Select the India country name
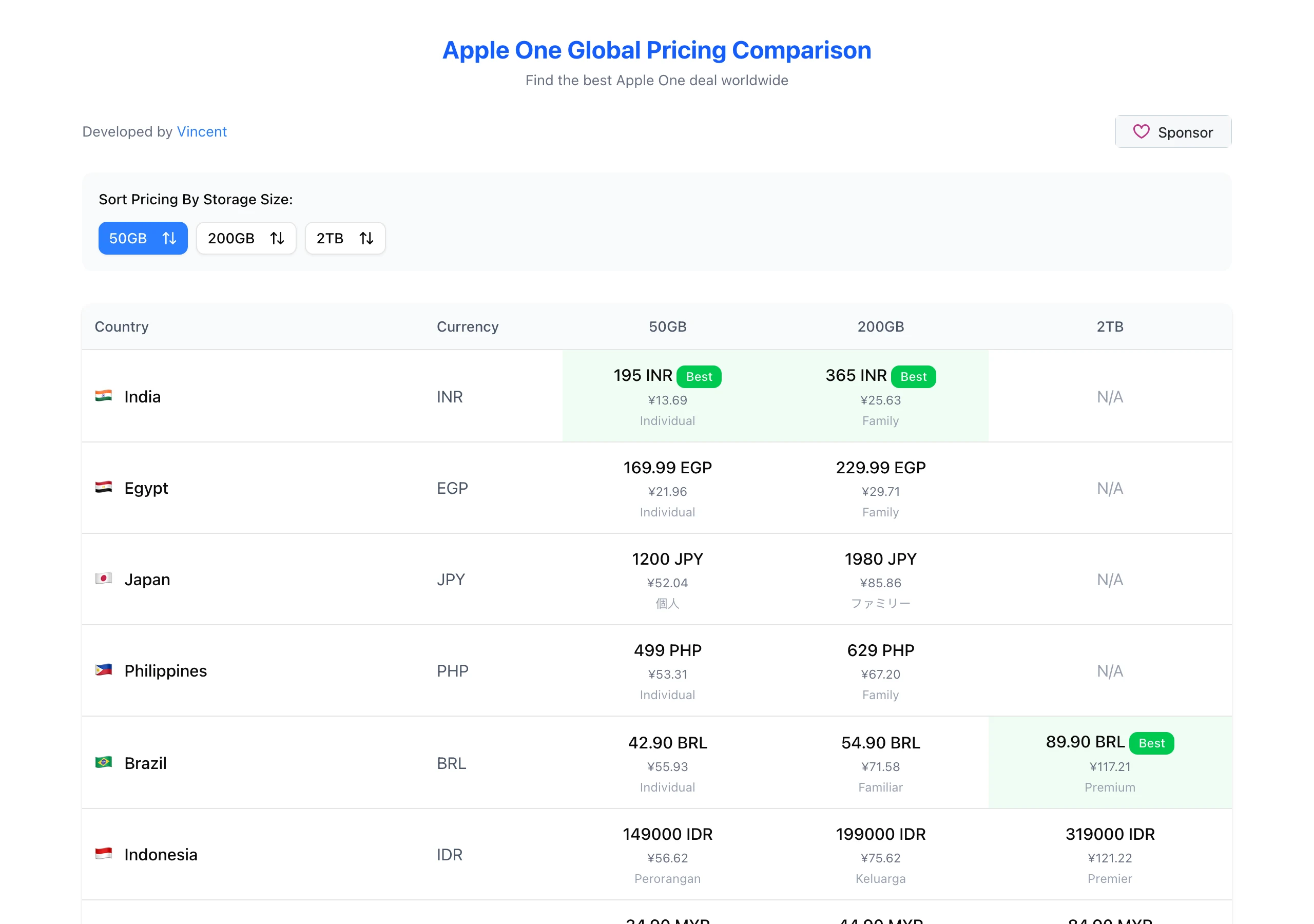This screenshot has width=1314, height=924. (x=143, y=397)
